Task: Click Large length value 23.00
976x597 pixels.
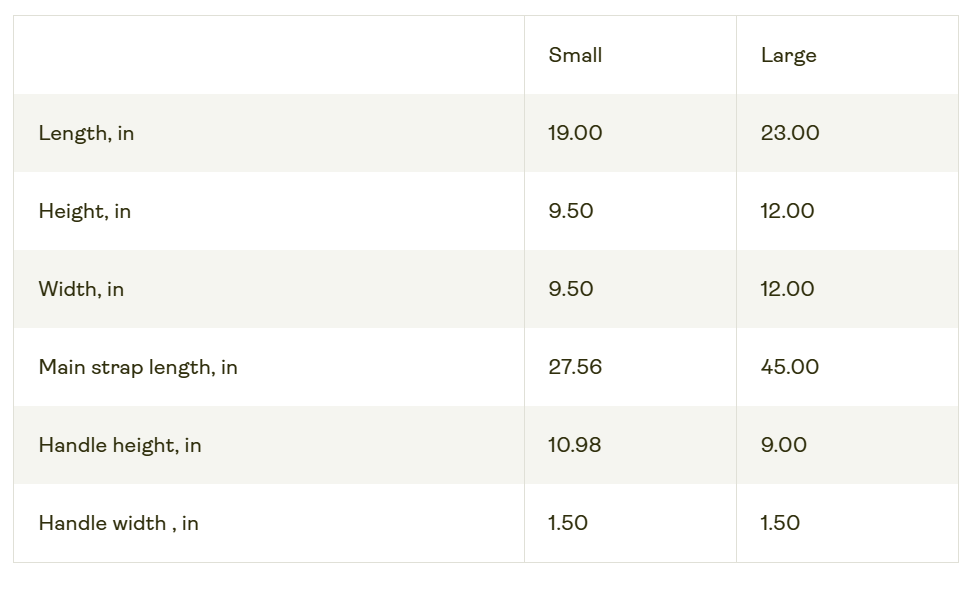Action: pos(790,133)
